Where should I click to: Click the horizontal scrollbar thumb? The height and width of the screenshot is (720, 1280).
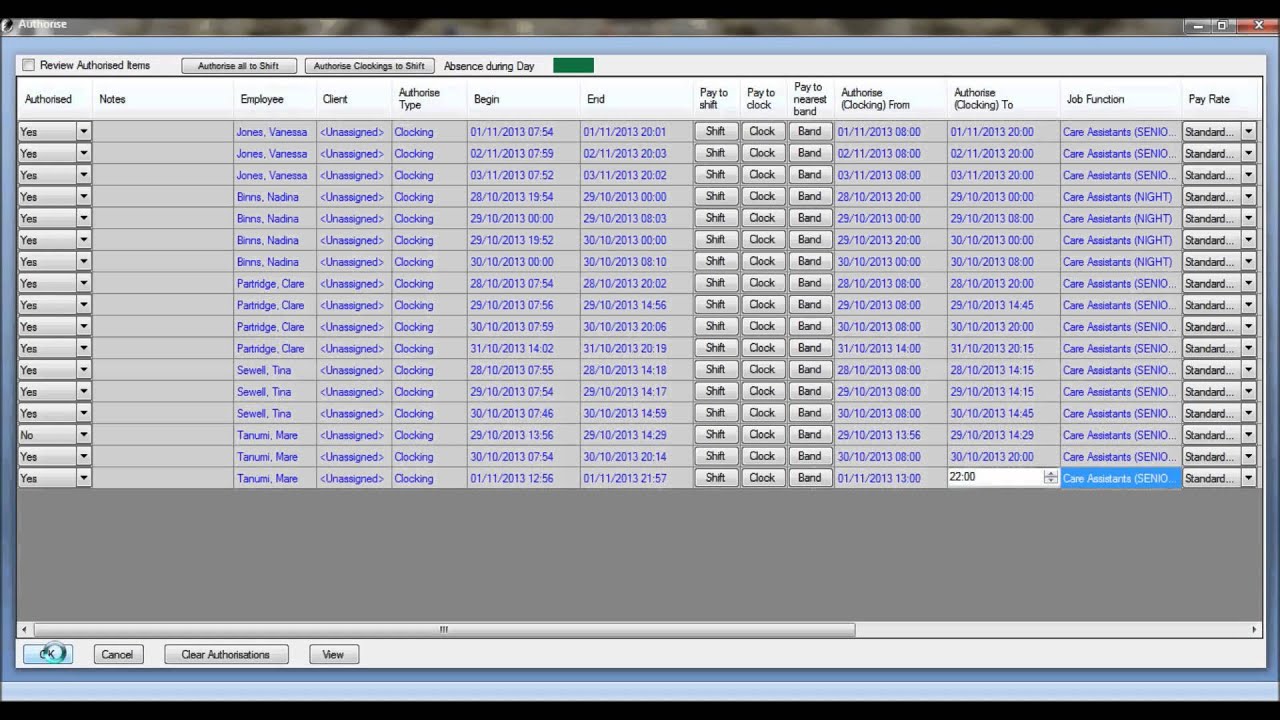tap(444, 630)
